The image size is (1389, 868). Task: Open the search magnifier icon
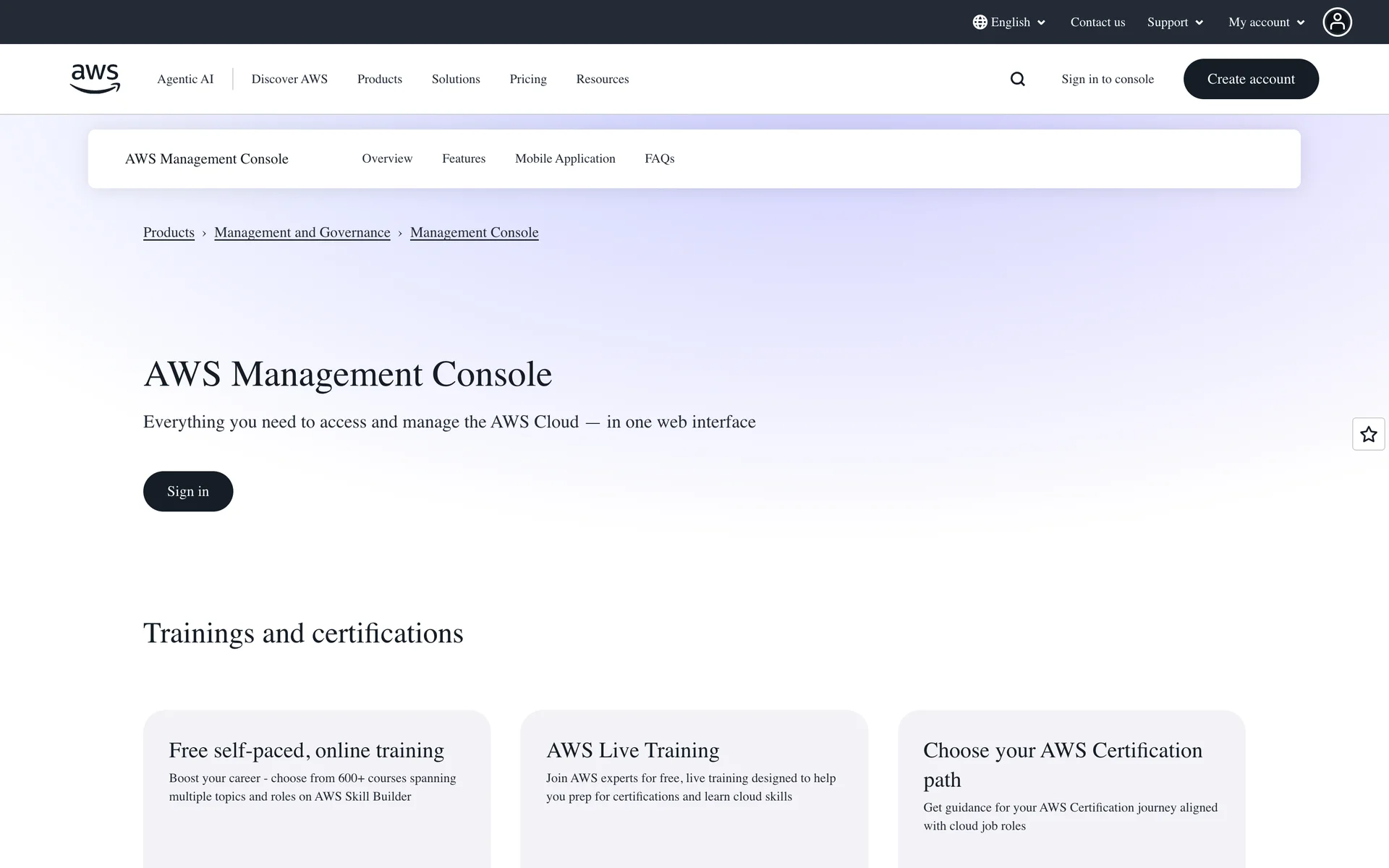coord(1017,79)
